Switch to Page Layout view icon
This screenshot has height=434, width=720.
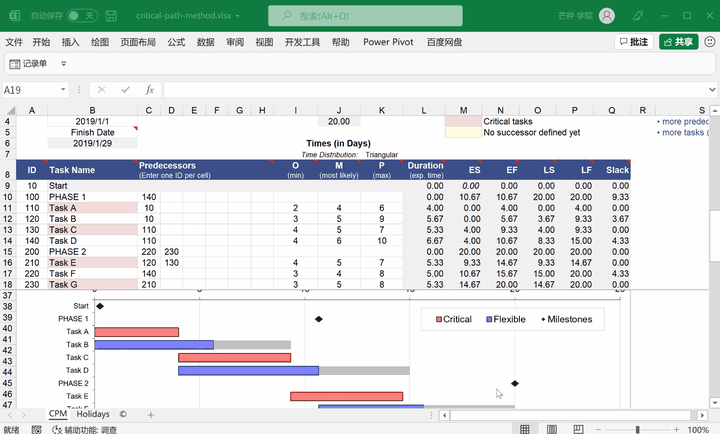[x=551, y=429]
